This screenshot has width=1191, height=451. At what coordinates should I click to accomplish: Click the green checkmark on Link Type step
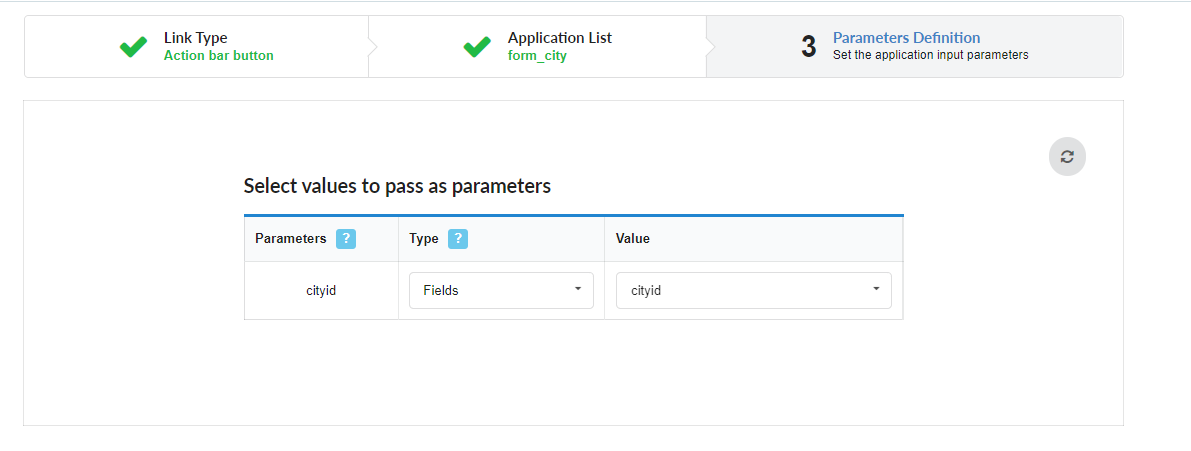(133, 47)
